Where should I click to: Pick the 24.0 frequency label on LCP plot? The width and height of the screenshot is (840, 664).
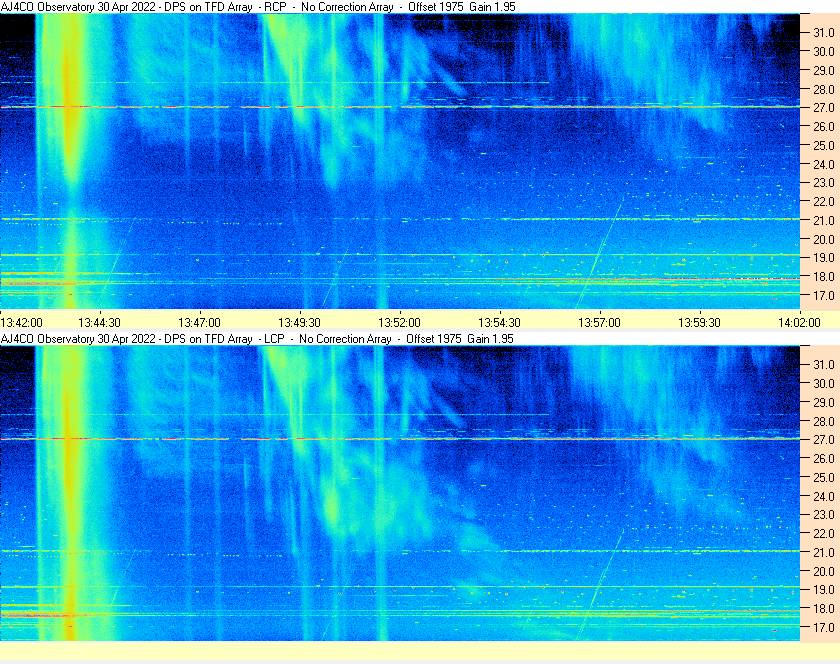[x=824, y=496]
